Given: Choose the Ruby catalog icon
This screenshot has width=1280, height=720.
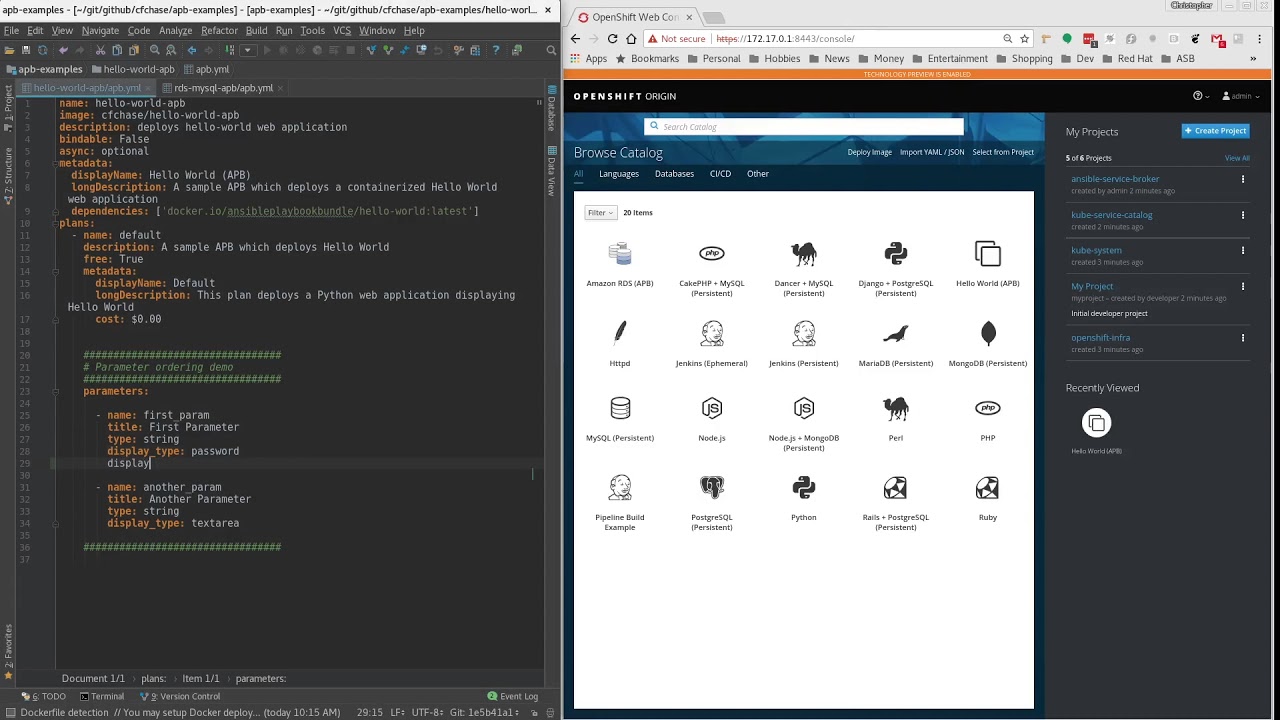Looking at the screenshot, I should pyautogui.click(x=988, y=488).
